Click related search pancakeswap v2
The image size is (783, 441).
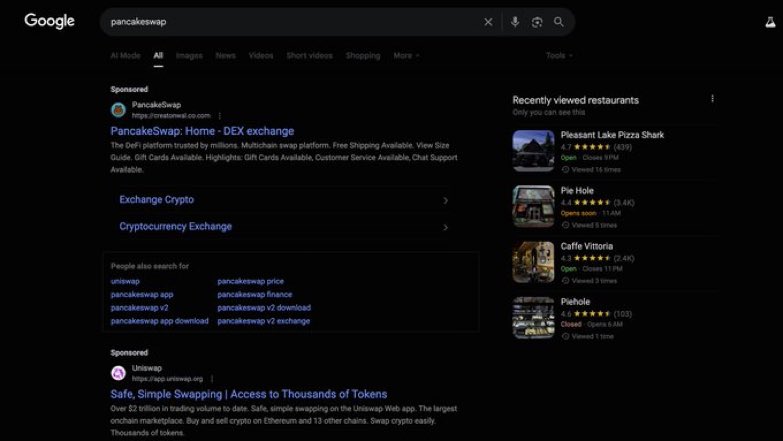pos(139,308)
